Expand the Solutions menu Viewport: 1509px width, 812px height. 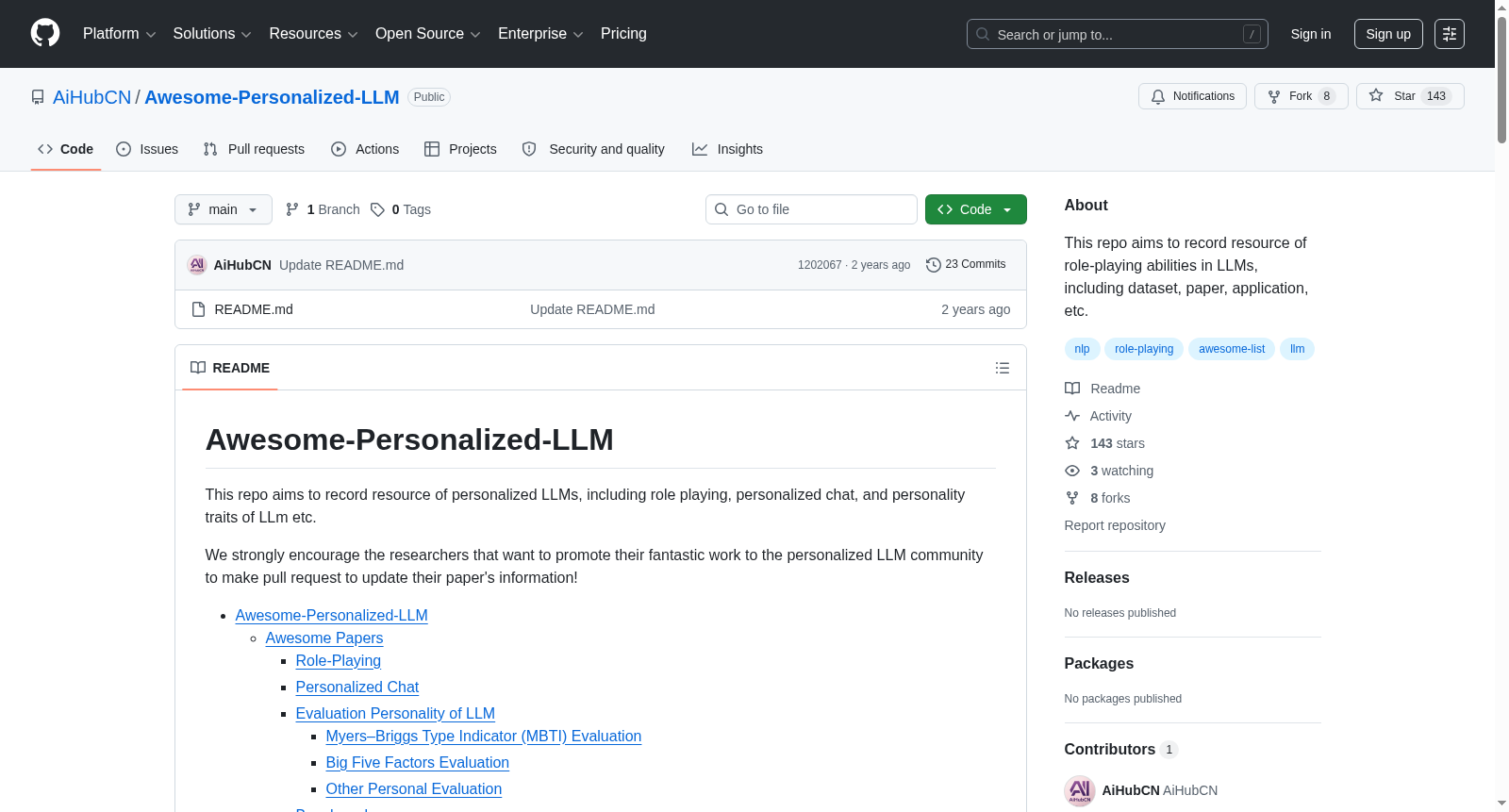point(212,34)
